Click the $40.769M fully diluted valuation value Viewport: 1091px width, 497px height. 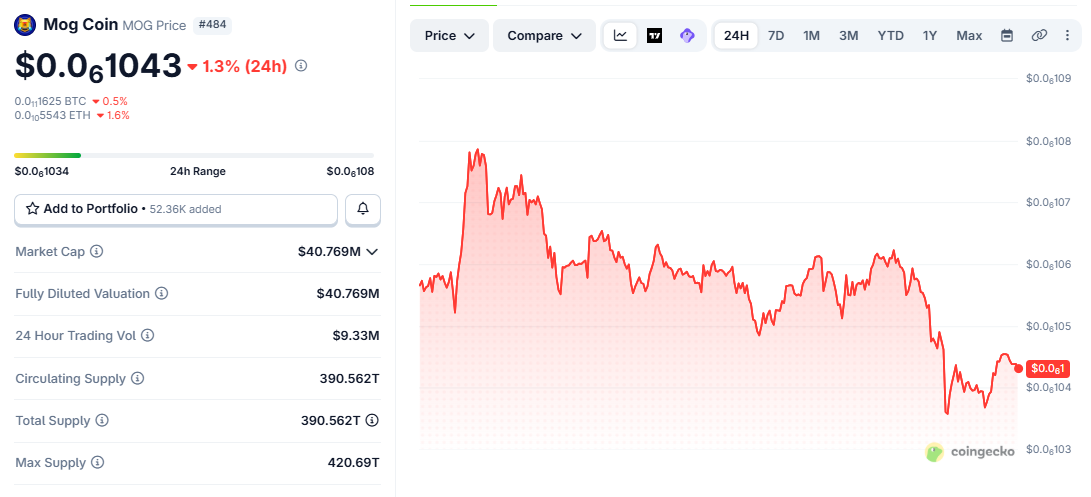click(348, 294)
